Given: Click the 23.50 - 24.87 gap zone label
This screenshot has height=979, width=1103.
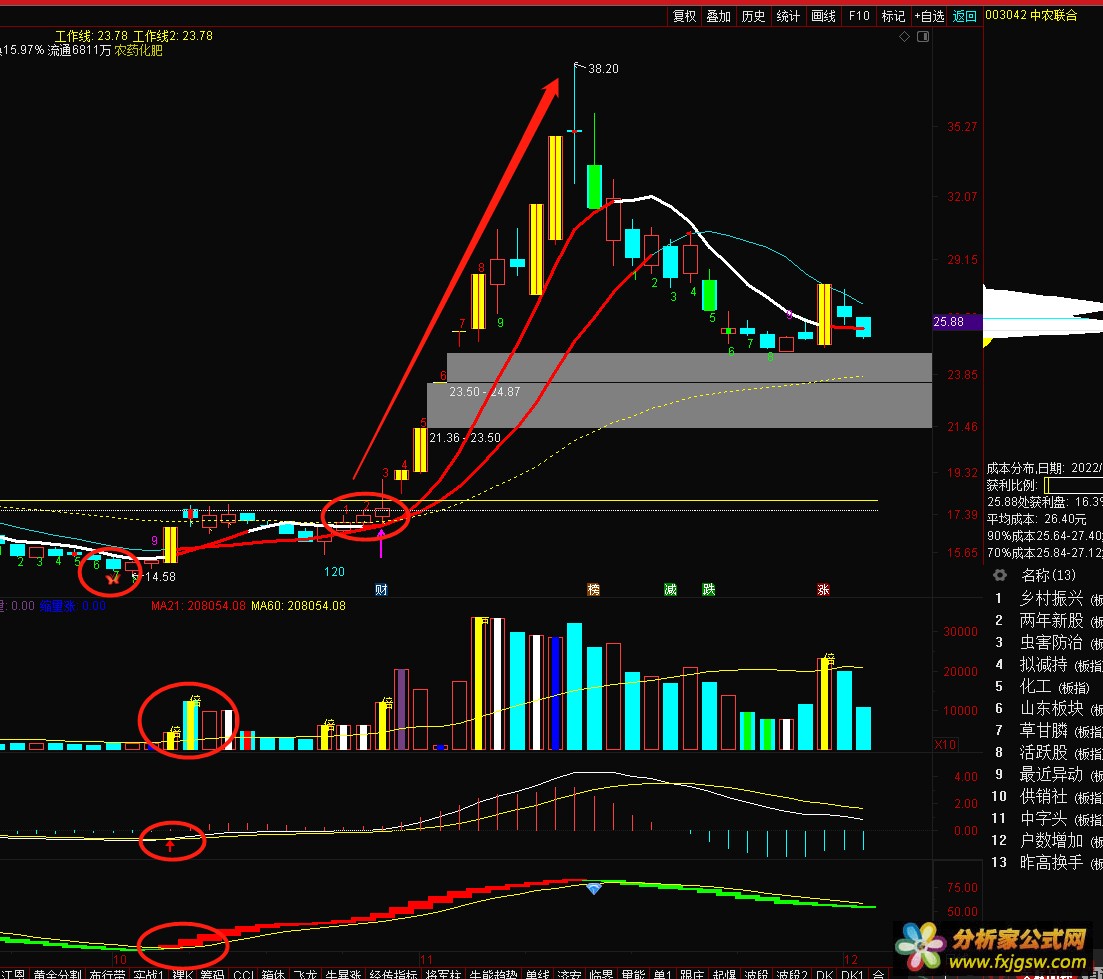Looking at the screenshot, I should tap(485, 392).
